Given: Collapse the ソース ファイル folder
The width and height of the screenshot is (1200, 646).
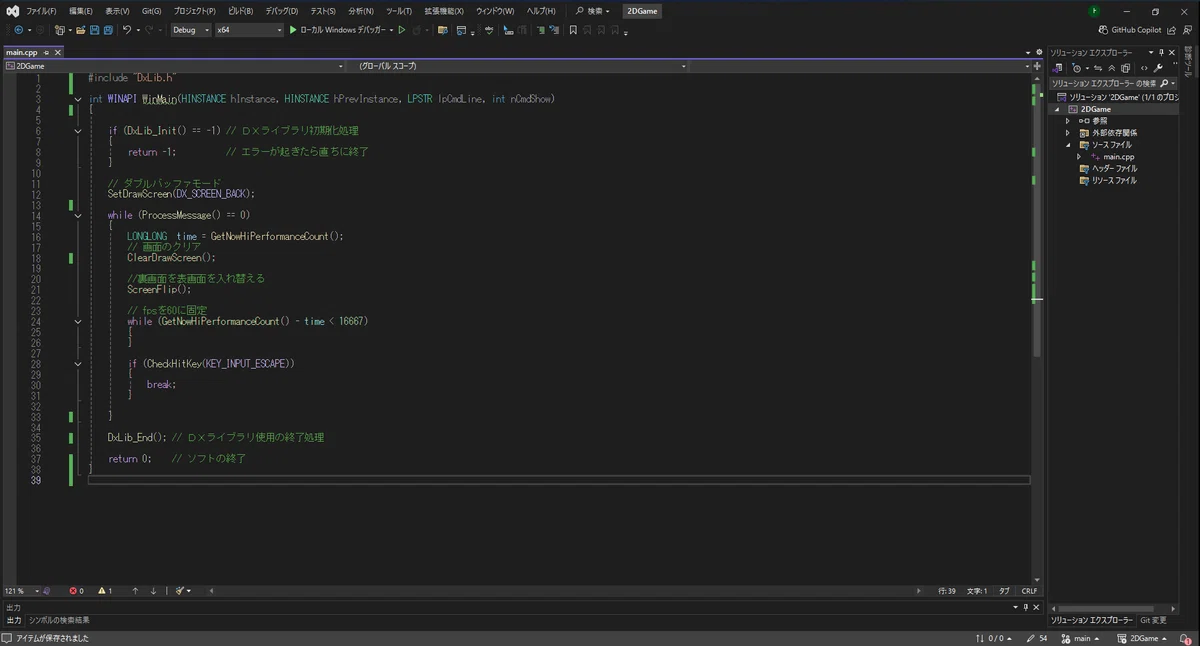Looking at the screenshot, I should [x=1068, y=145].
